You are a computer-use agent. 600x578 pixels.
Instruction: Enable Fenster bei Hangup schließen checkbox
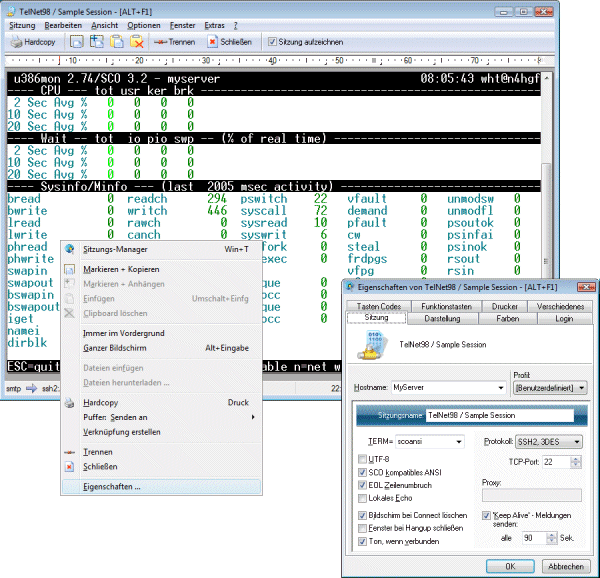(362, 528)
